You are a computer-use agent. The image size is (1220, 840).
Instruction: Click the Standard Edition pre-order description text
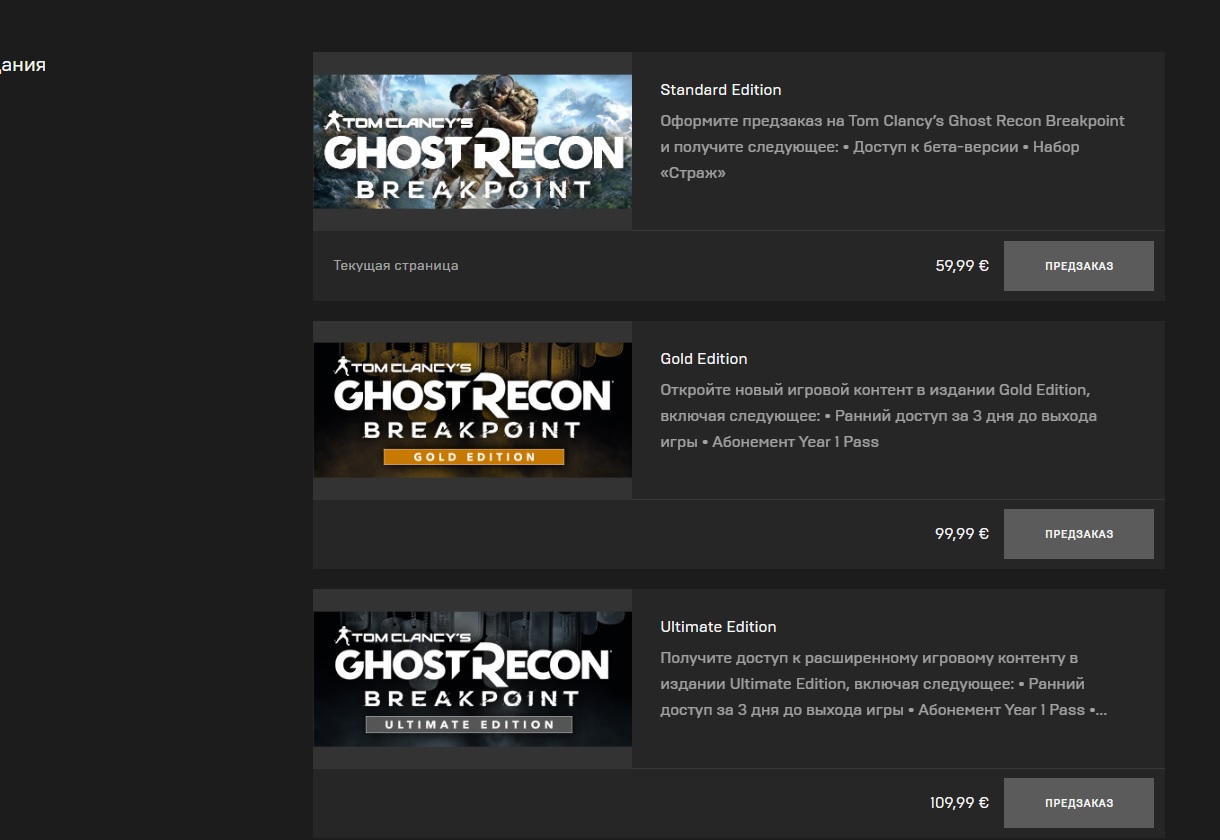pos(892,147)
